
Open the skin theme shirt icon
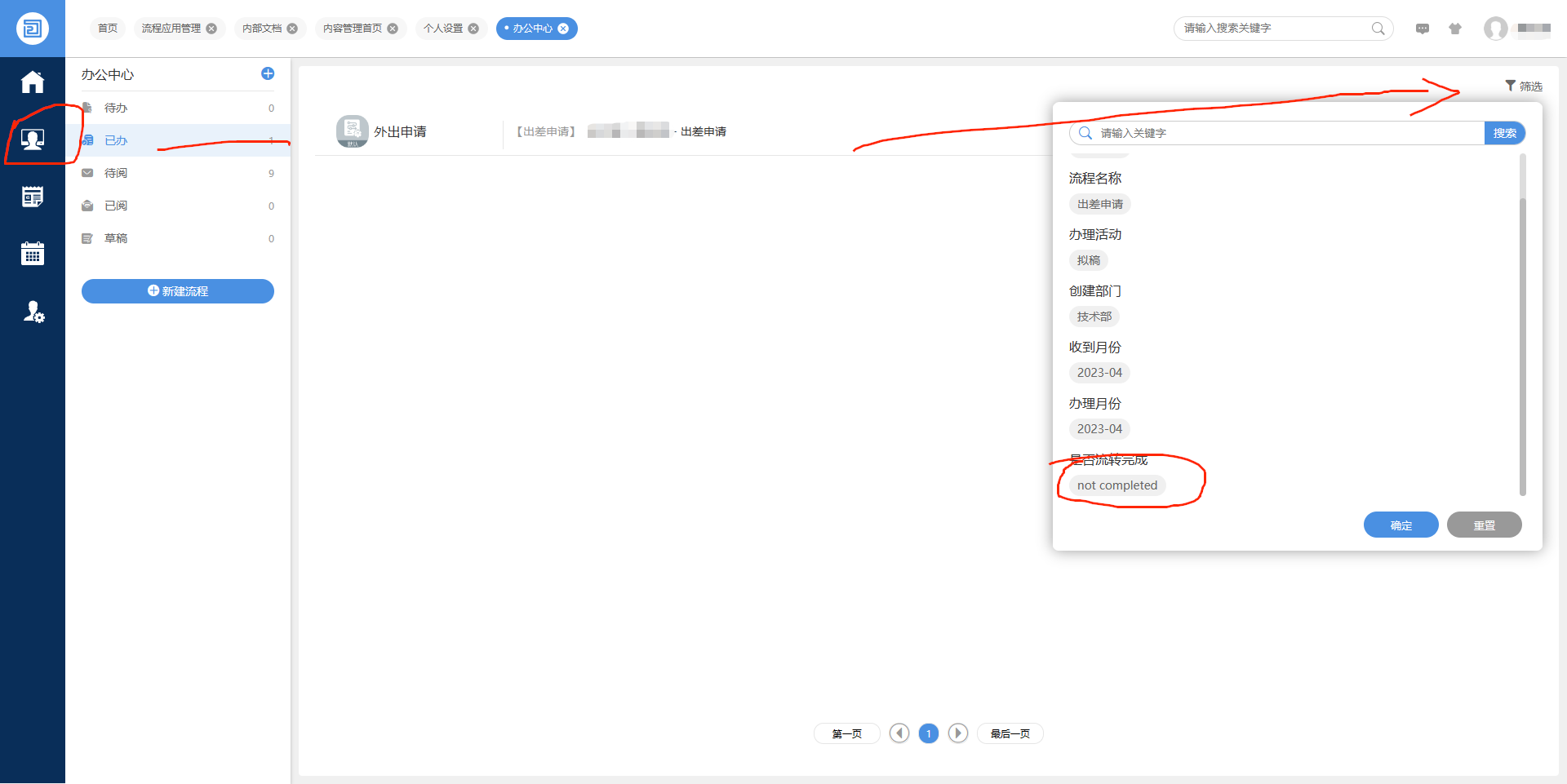(1455, 29)
